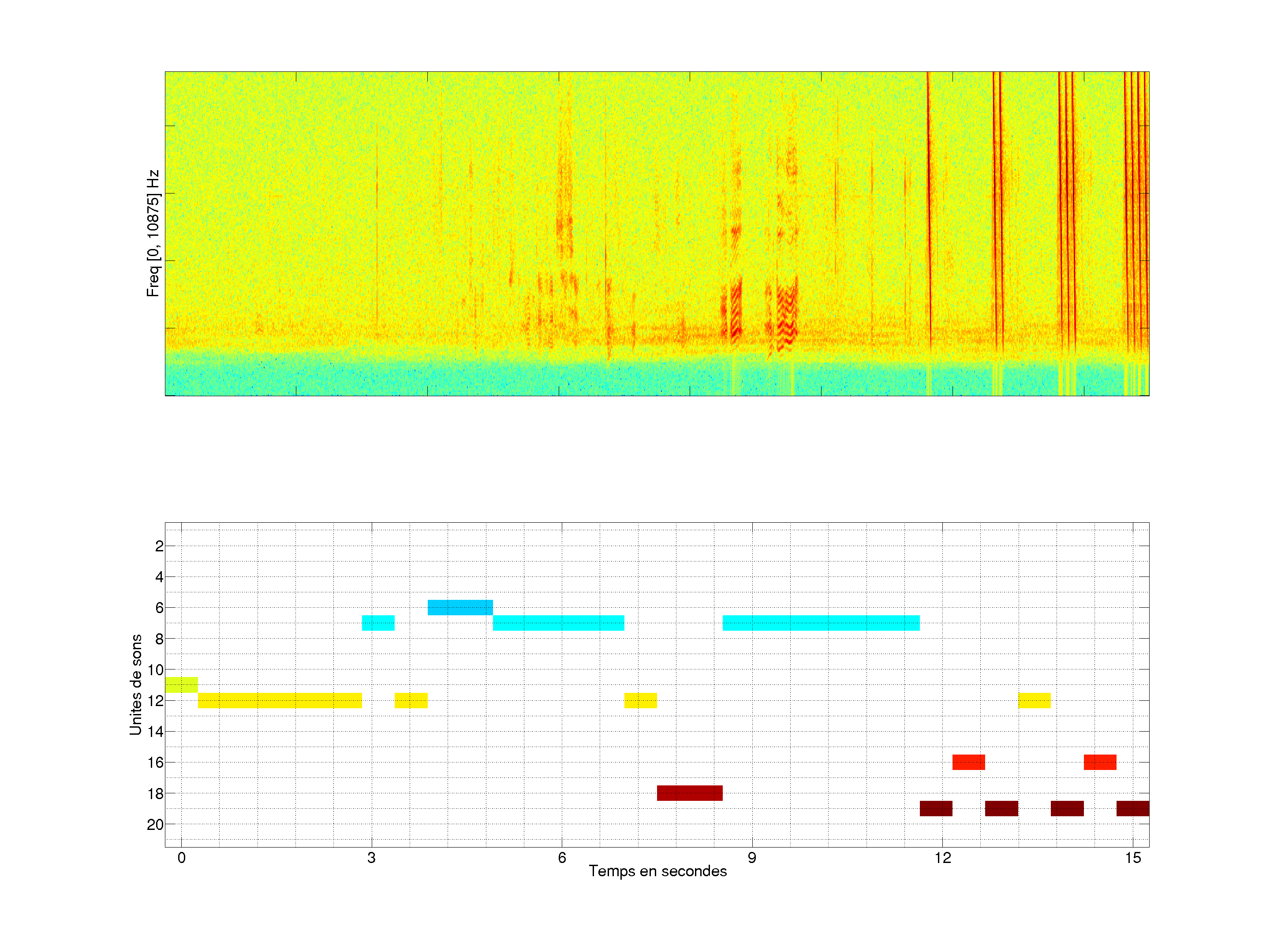This screenshot has height=952, width=1270.
Task: Click the yellow-green bar at time zero
Action: coord(181,684)
